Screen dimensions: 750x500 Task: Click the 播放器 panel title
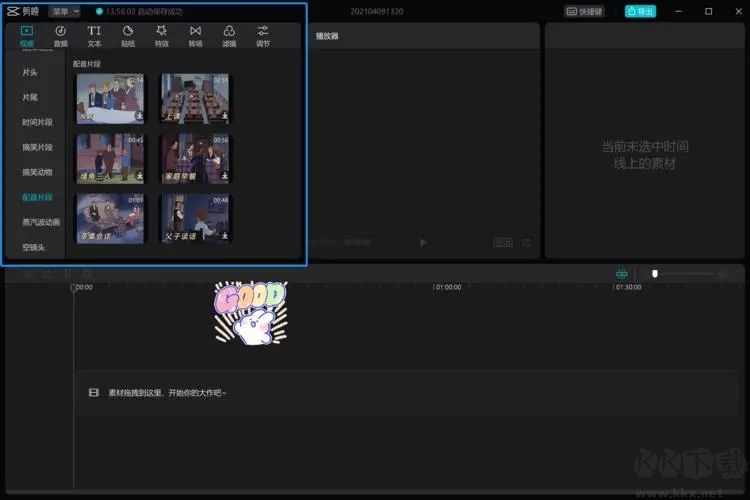point(327,36)
